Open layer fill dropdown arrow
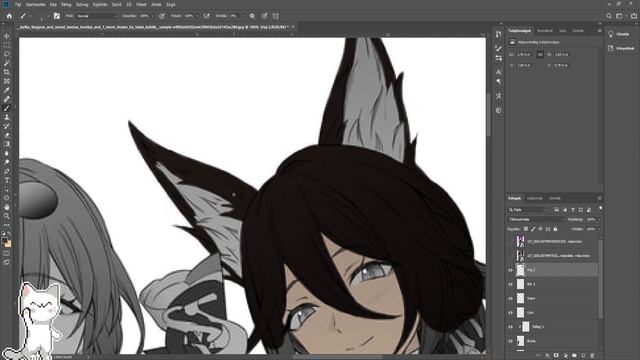This screenshot has height=360, width=640. [x=599, y=229]
